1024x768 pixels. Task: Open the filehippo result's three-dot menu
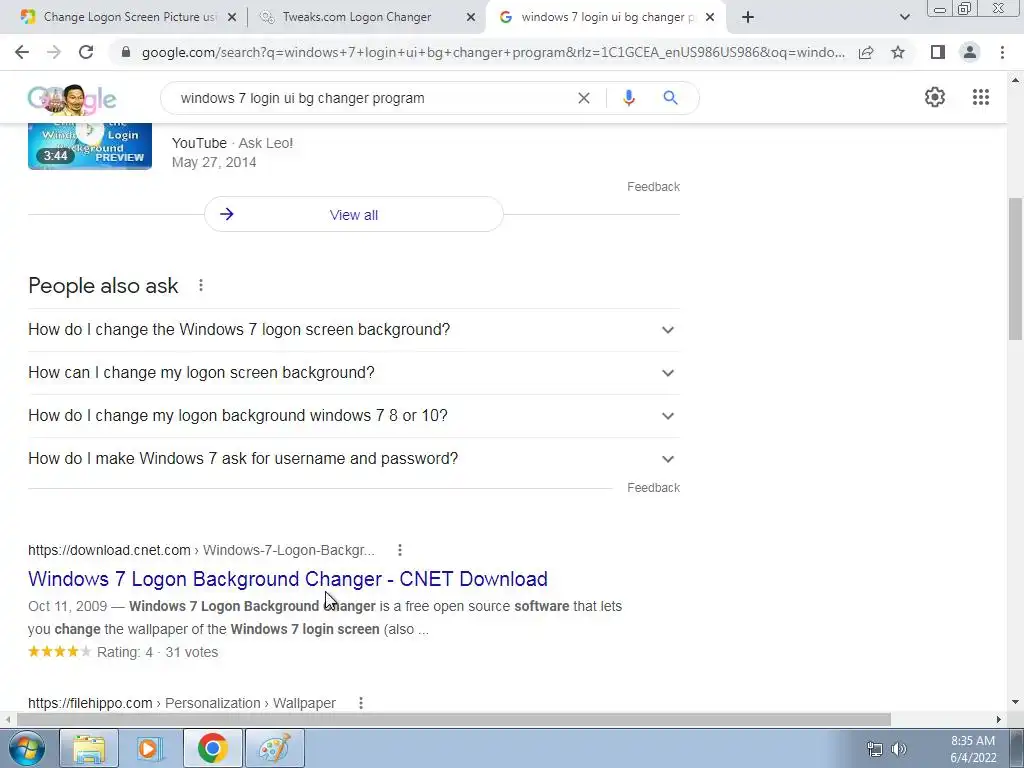point(360,703)
